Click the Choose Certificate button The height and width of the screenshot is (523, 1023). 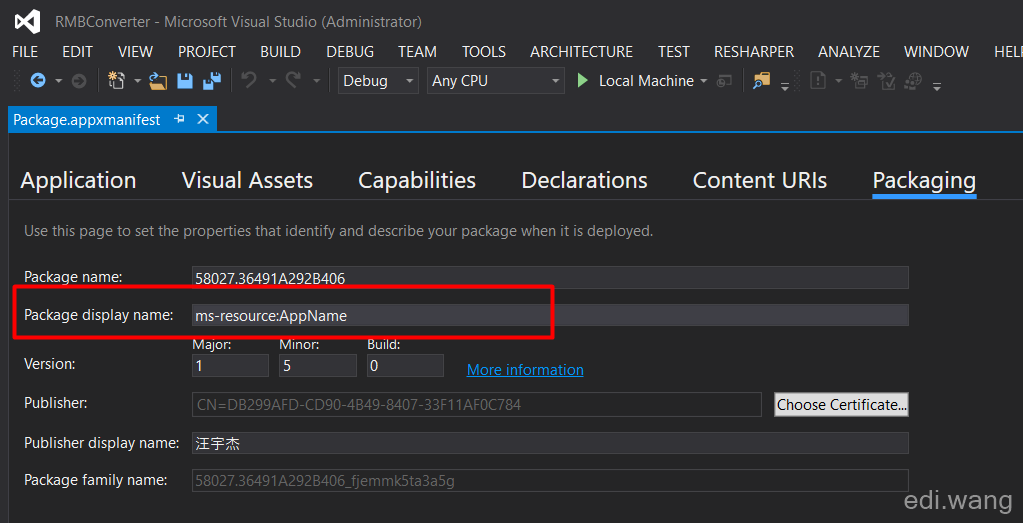coord(842,404)
